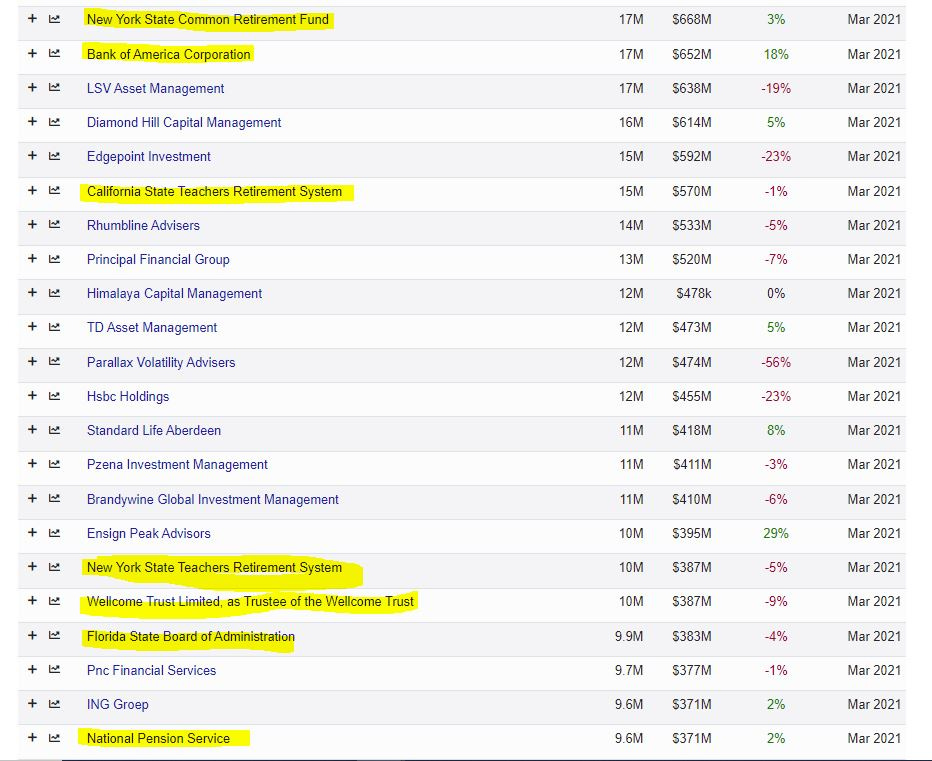Viewport: 932px width, 761px height.
Task: Expand the California State Teachers Retirement System row
Action: point(32,190)
